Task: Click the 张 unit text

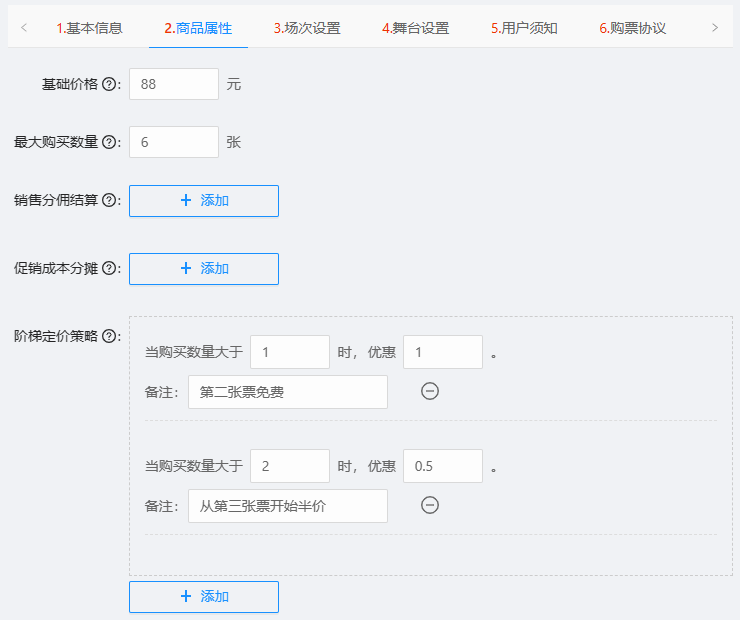Action: pyautogui.click(x=234, y=142)
